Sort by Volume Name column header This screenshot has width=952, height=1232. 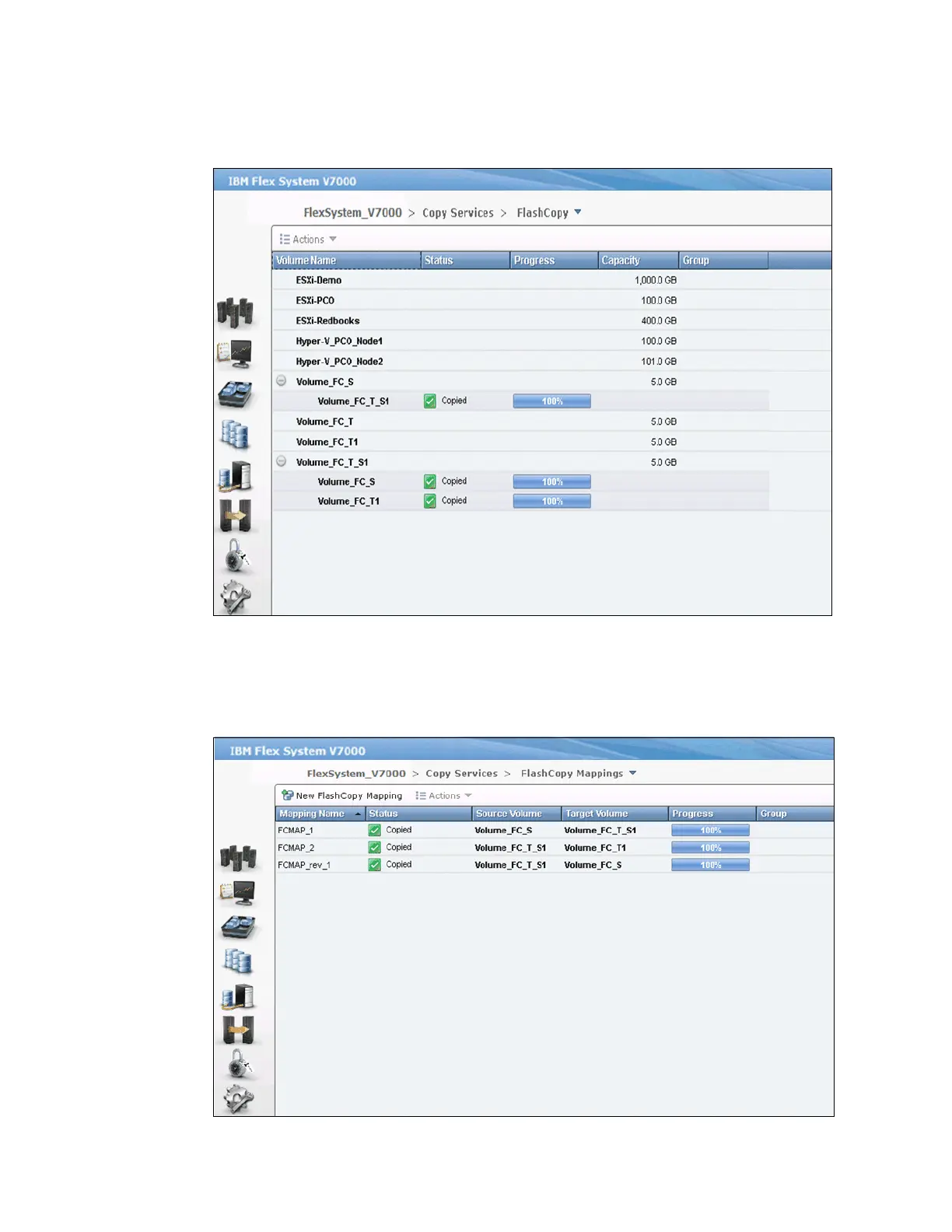coord(347,261)
